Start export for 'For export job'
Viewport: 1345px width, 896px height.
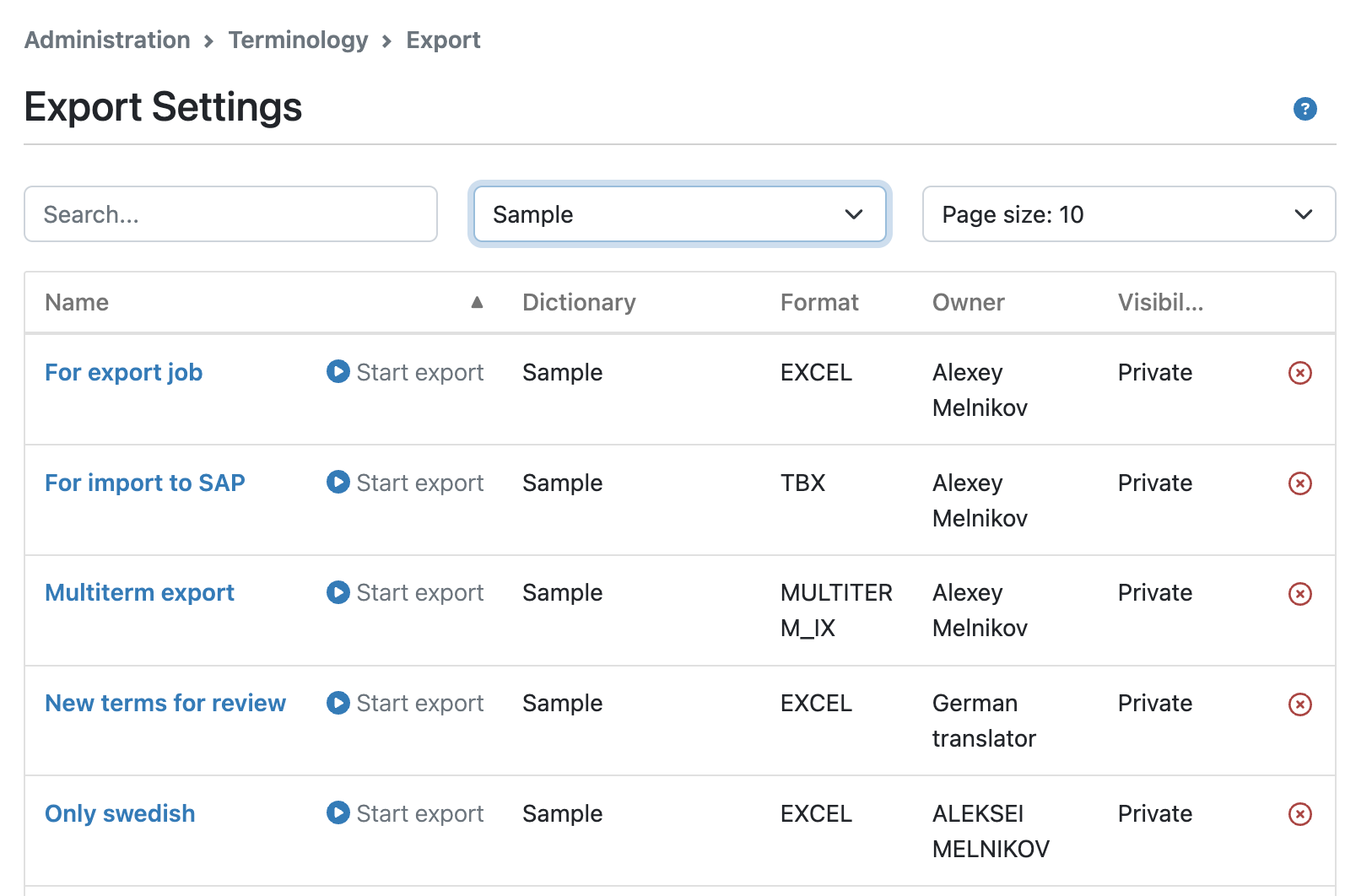click(405, 372)
